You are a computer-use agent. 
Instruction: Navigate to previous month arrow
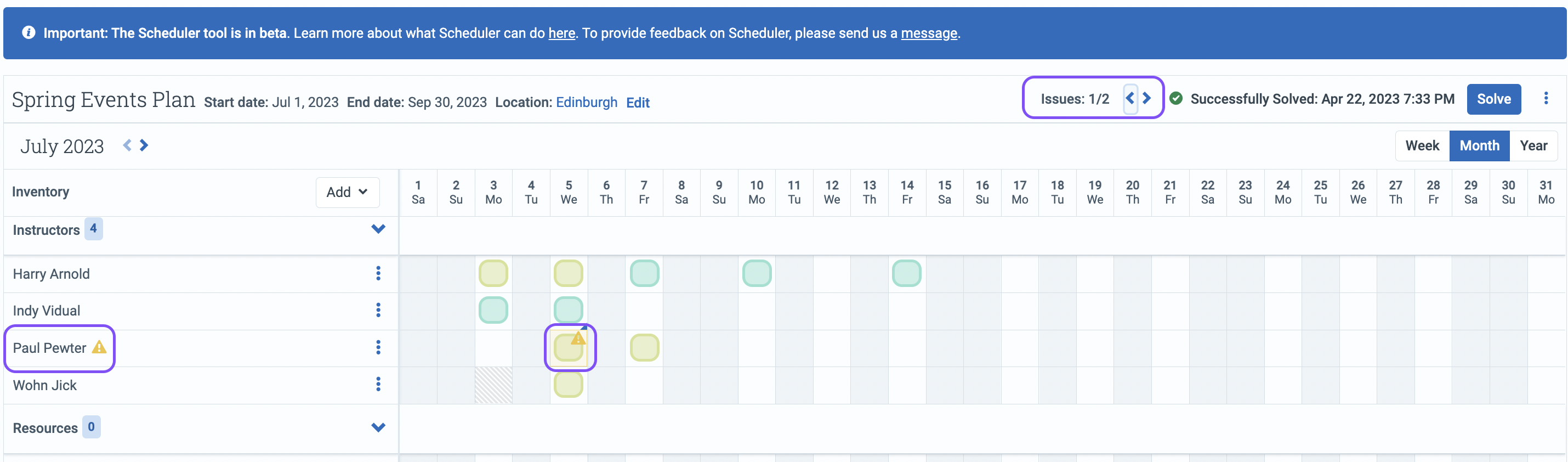point(127,145)
